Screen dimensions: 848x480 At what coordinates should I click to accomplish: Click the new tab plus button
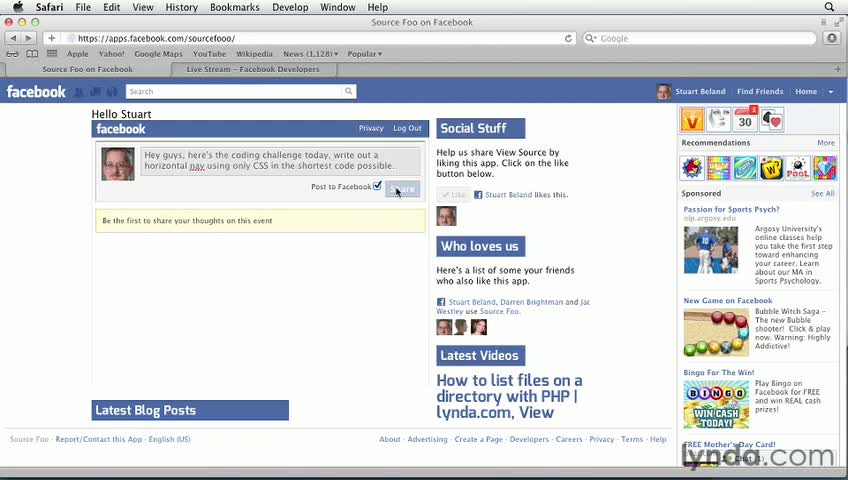click(837, 69)
